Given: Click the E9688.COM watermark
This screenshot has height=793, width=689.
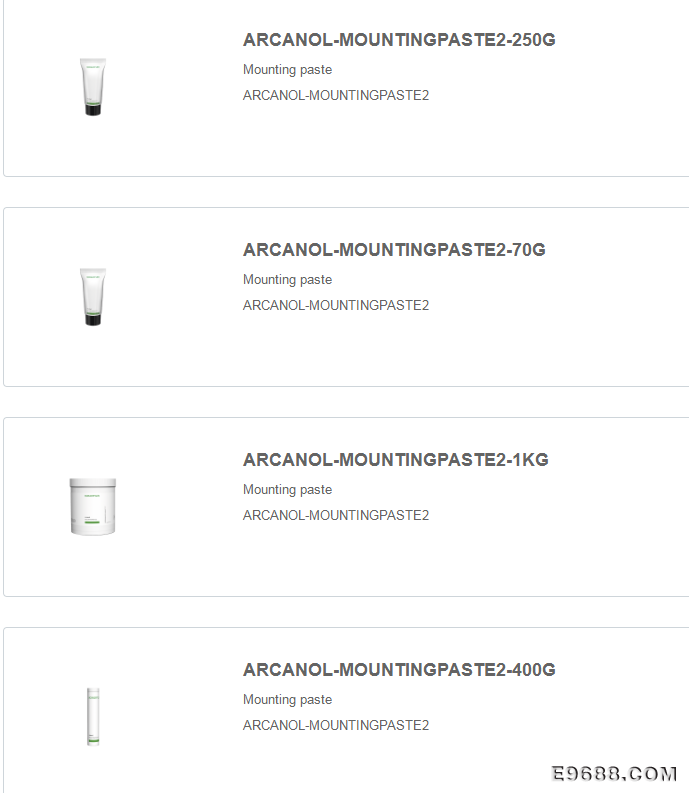Looking at the screenshot, I should [614, 773].
